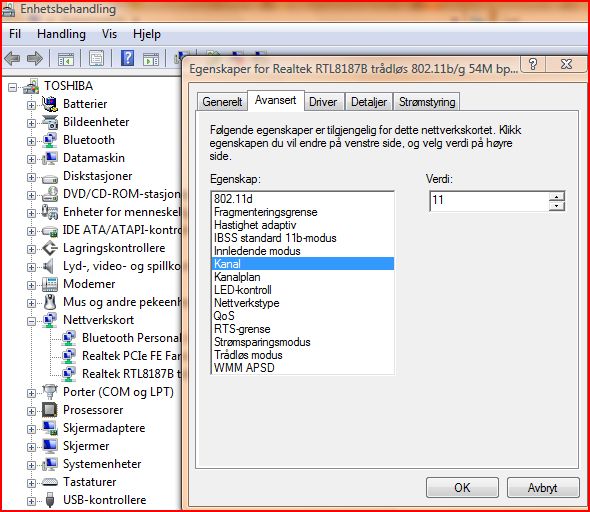Expand the USB-kontrollere tree node

[x=32, y=501]
